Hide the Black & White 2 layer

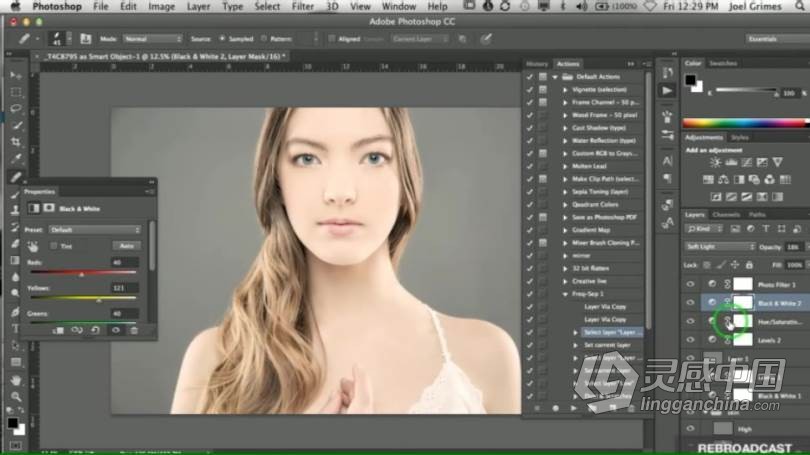point(691,303)
